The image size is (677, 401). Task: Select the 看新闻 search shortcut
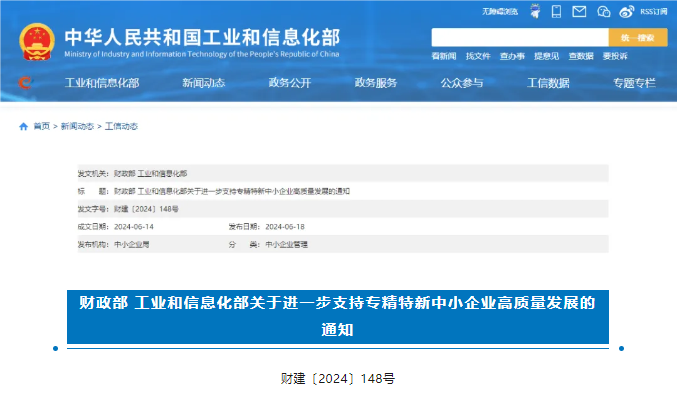coord(443,56)
